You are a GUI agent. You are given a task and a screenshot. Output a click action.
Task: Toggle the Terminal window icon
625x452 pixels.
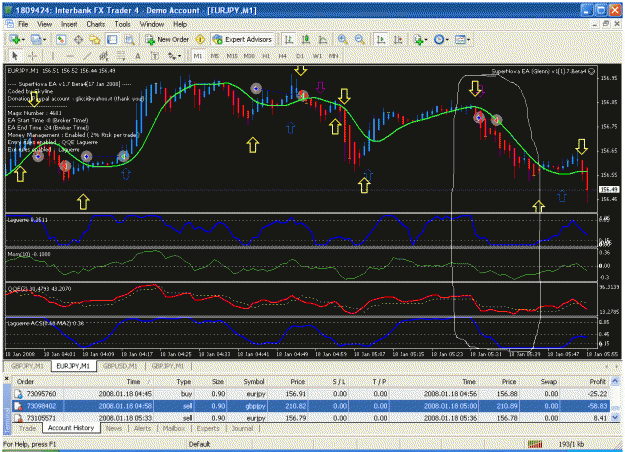112,39
